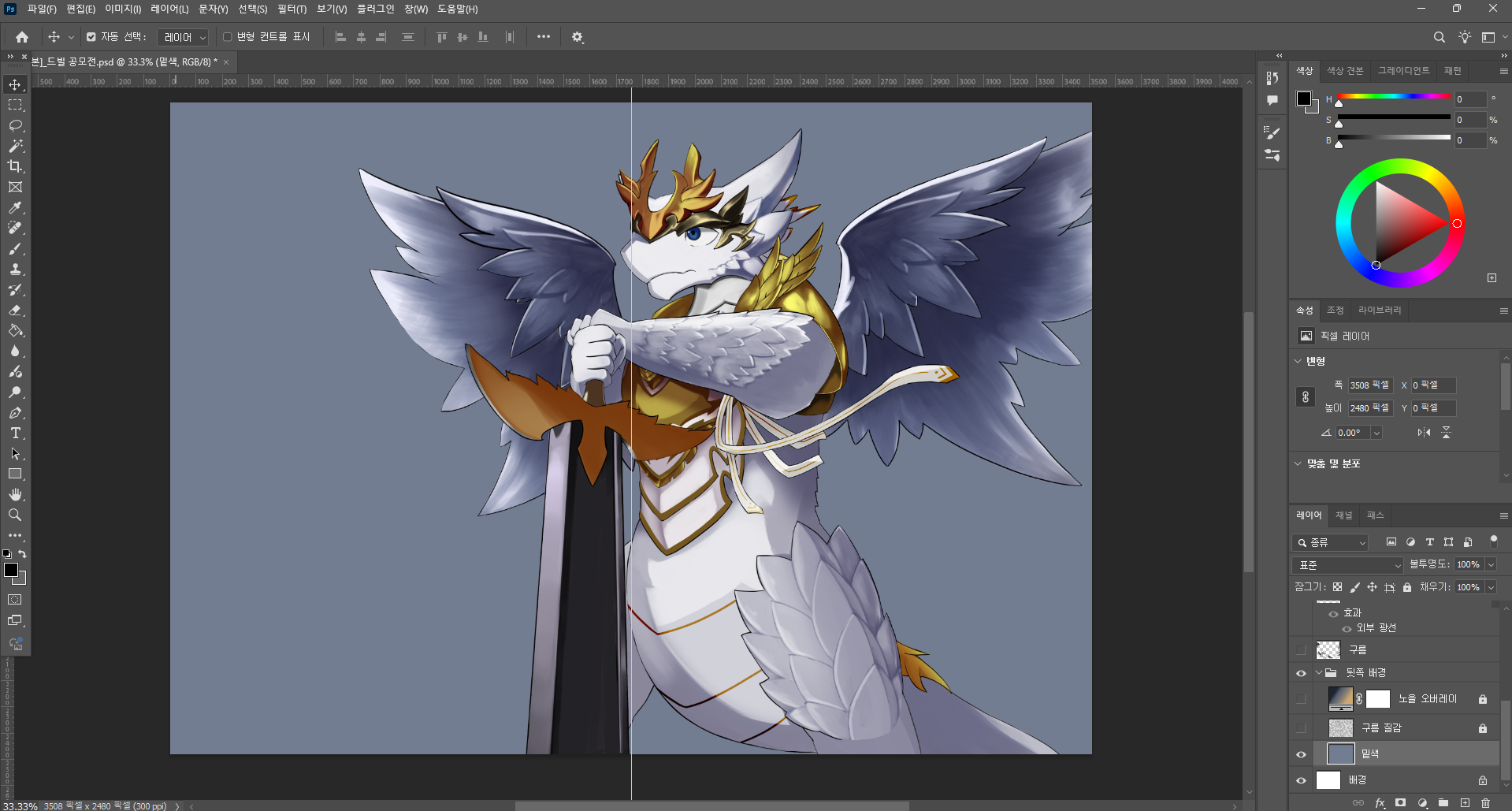This screenshot has height=811, width=1512.
Task: Click the H hue slider
Action: click(1394, 97)
